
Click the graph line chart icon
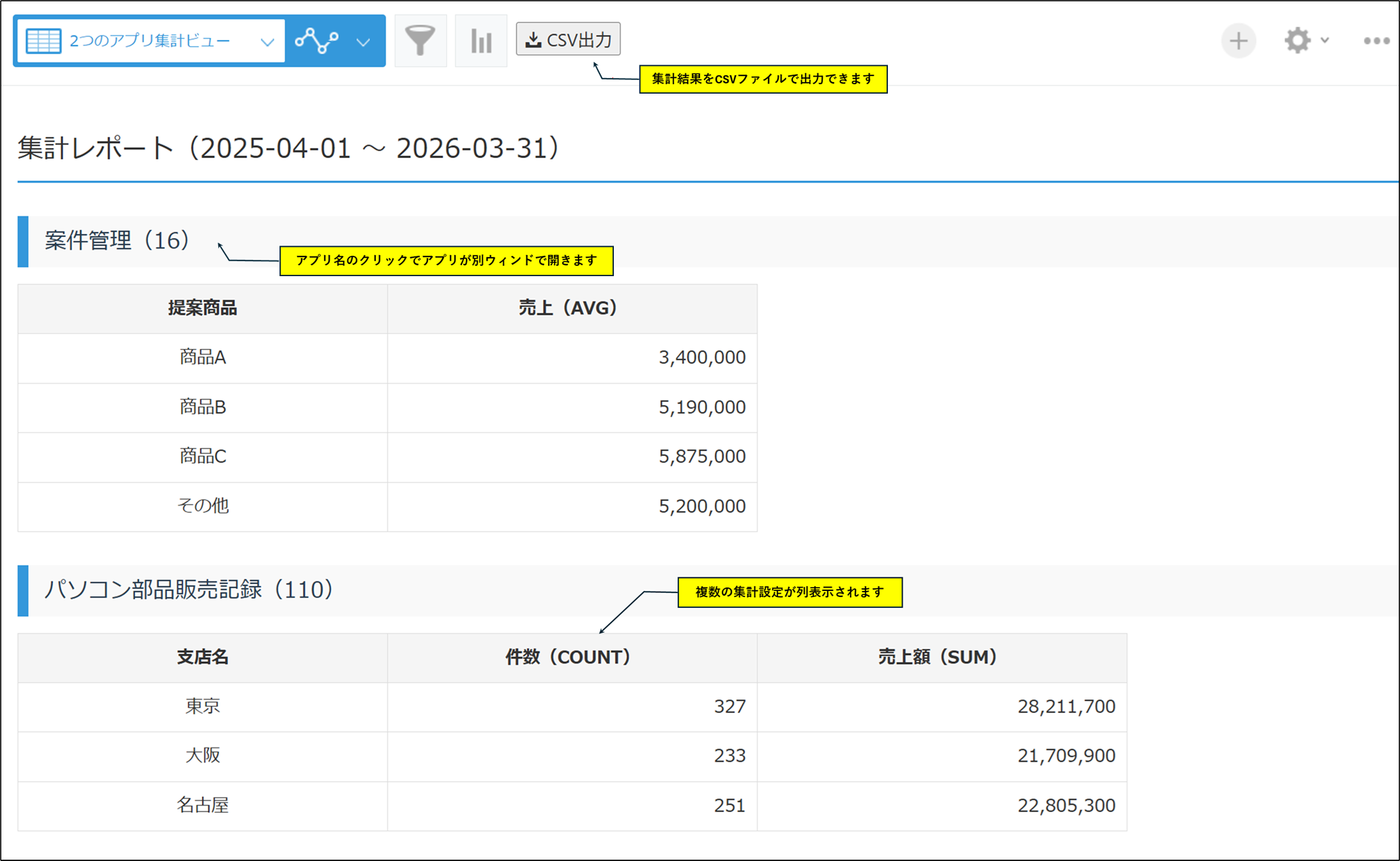[317, 41]
